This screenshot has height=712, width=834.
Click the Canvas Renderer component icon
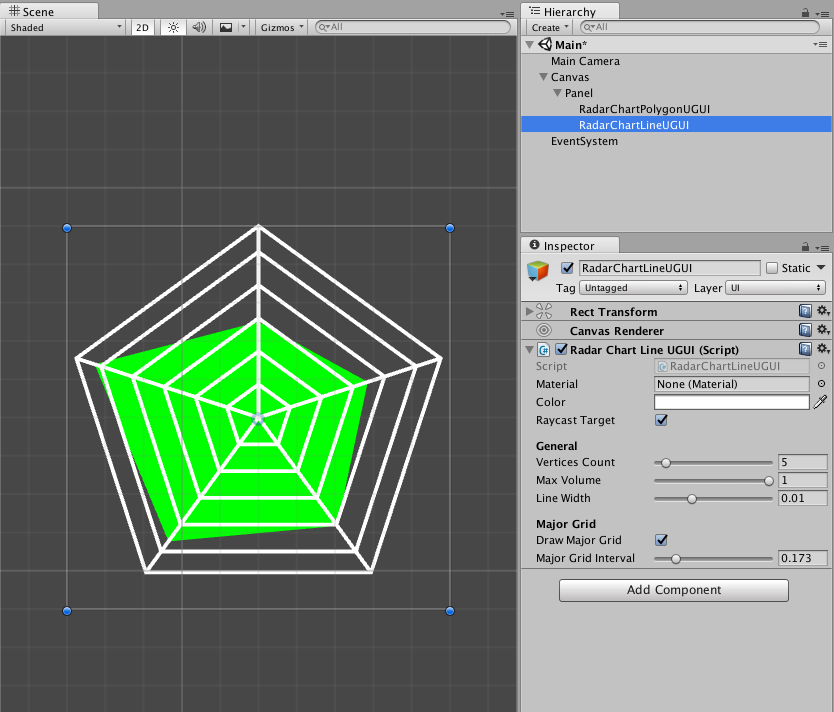[x=544, y=330]
